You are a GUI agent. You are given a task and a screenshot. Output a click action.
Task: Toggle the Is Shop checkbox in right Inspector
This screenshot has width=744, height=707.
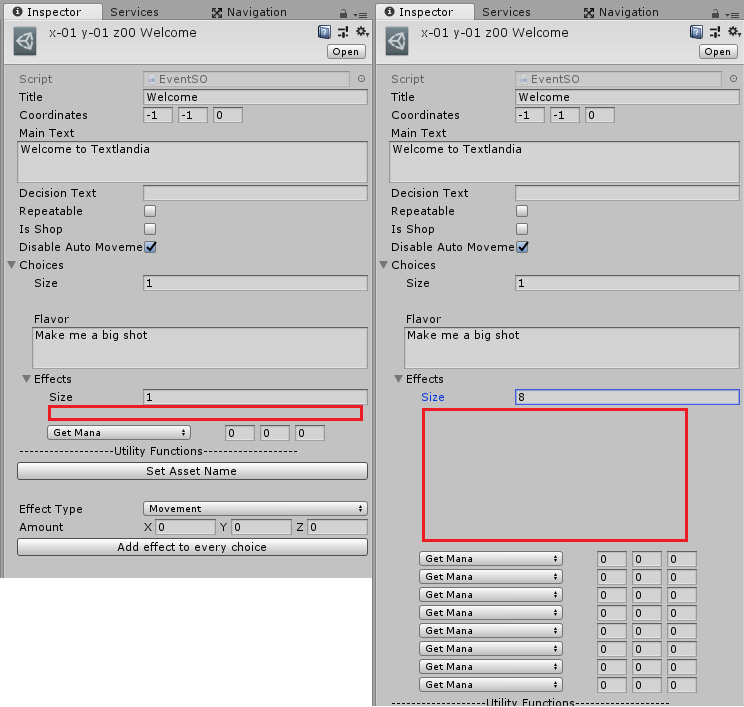coord(522,229)
